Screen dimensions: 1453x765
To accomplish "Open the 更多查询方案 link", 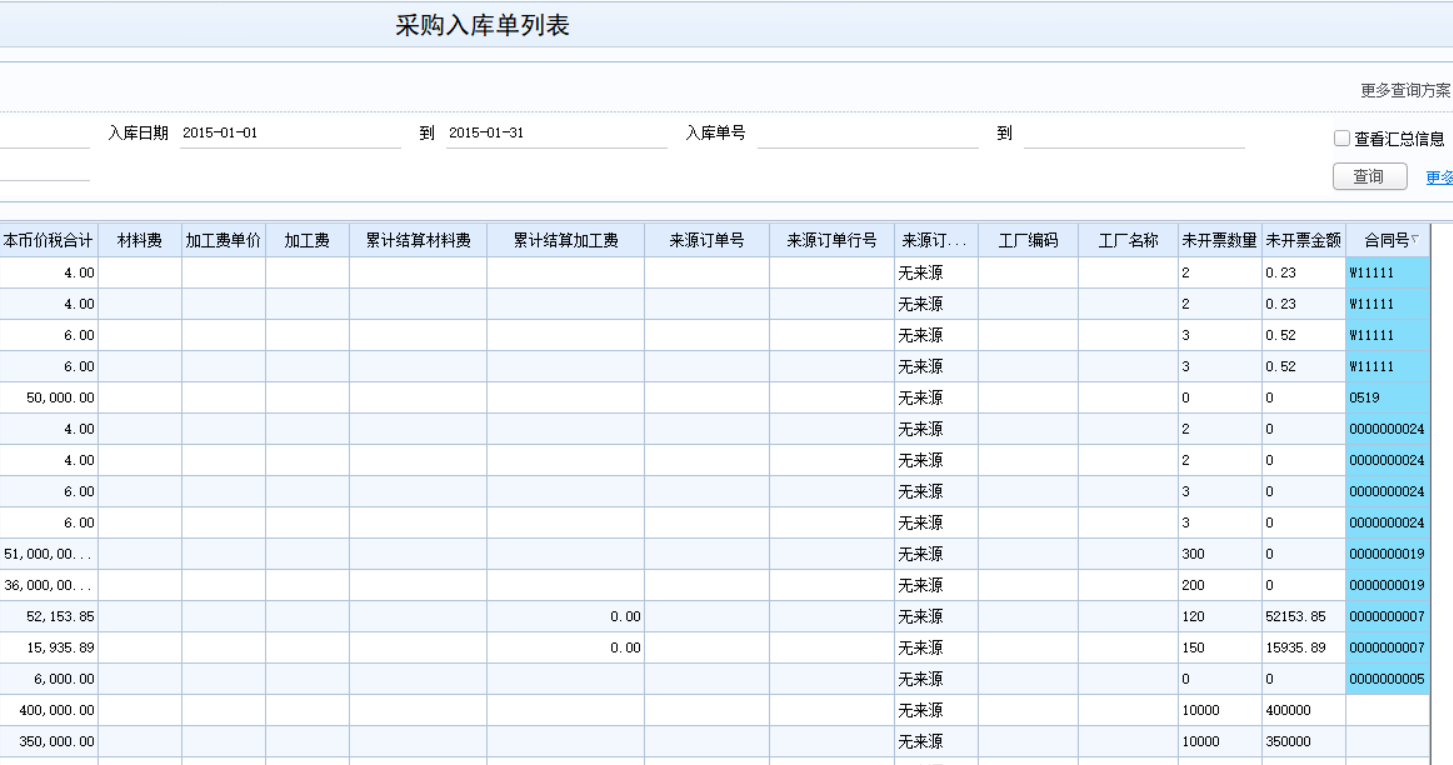I will click(1405, 90).
